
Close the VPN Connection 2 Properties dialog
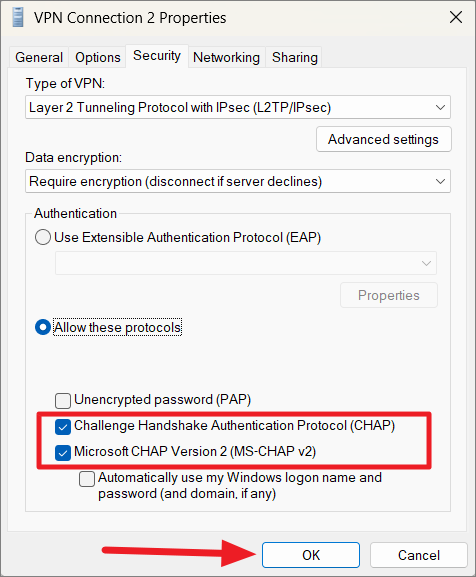pos(456,17)
